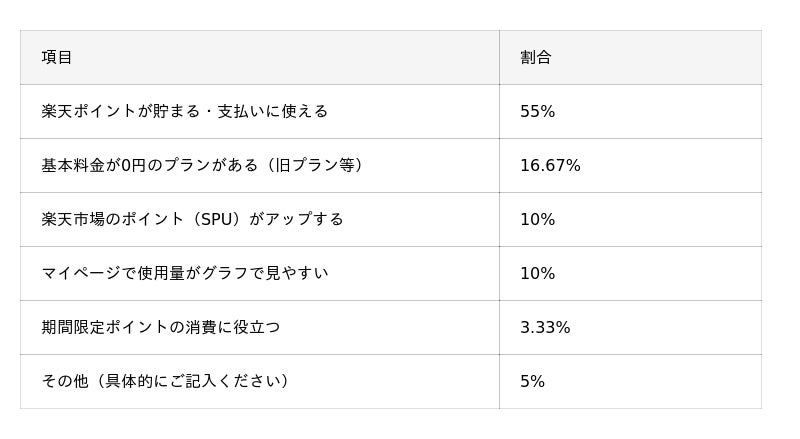Click the 5% value cell

click(532, 381)
